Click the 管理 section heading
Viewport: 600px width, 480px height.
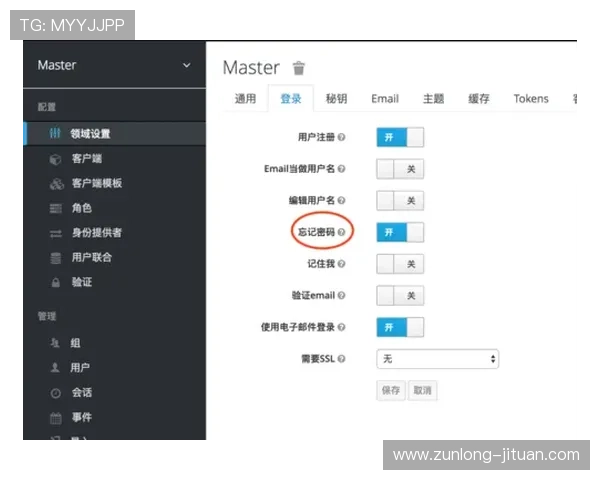click(47, 316)
